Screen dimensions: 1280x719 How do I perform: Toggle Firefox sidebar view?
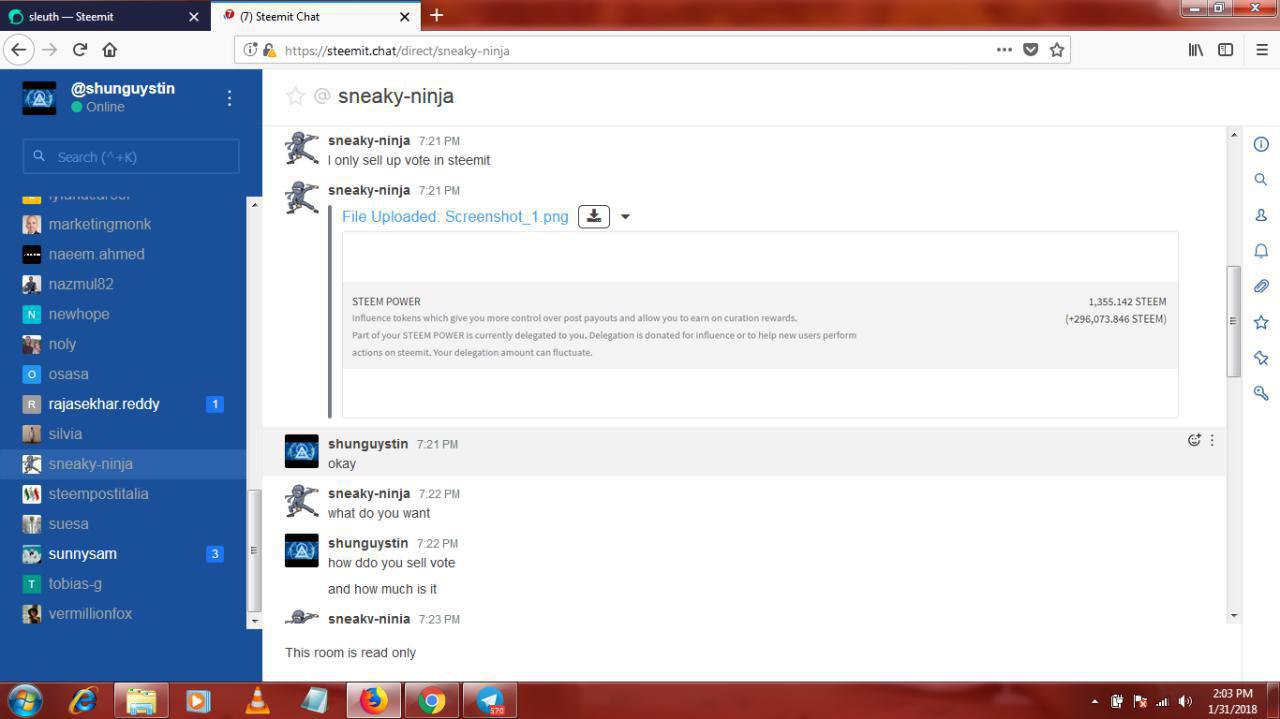(1225, 49)
